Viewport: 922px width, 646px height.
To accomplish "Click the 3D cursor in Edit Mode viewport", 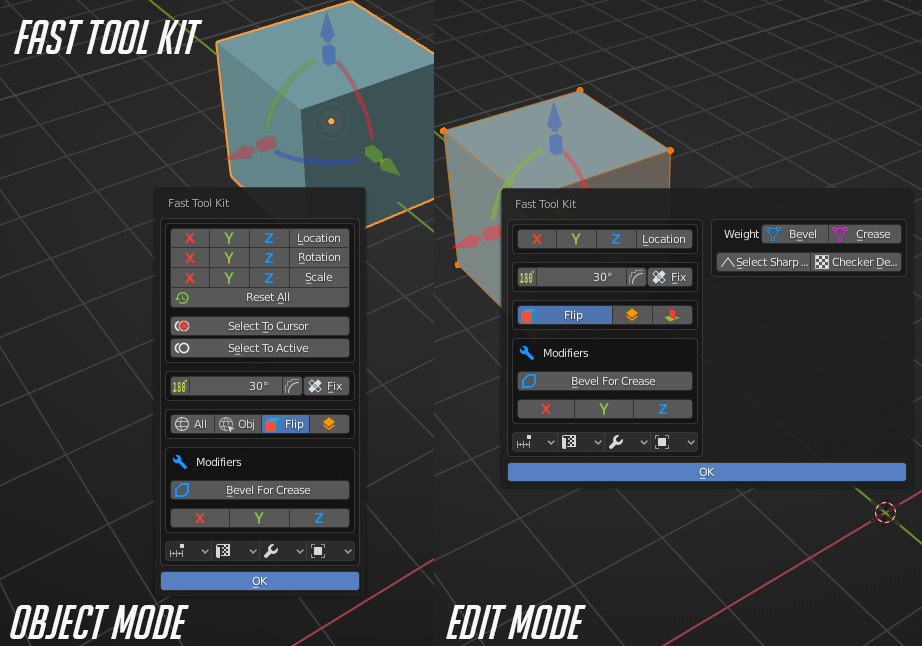I will [886, 513].
